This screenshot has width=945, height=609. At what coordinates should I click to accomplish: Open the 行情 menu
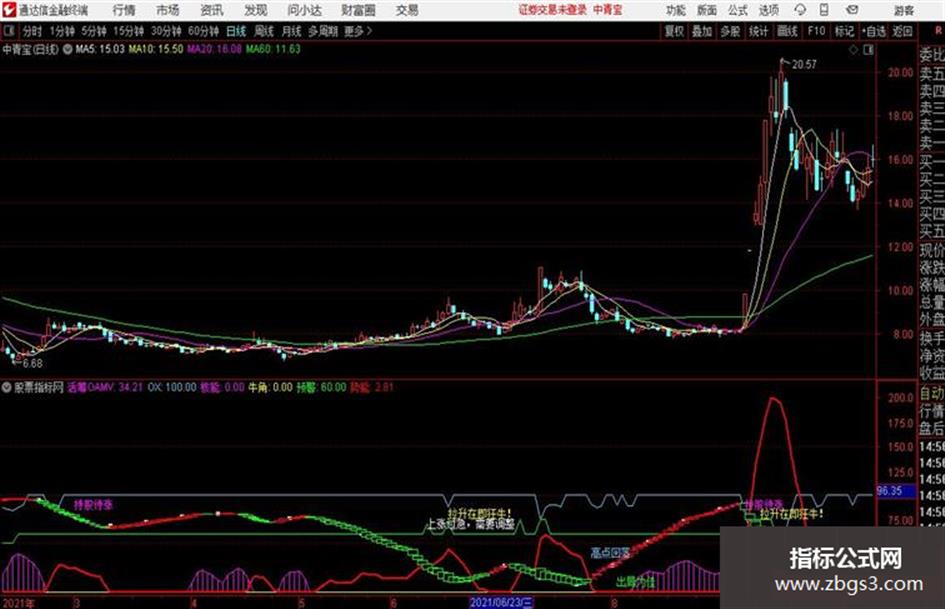coord(124,10)
